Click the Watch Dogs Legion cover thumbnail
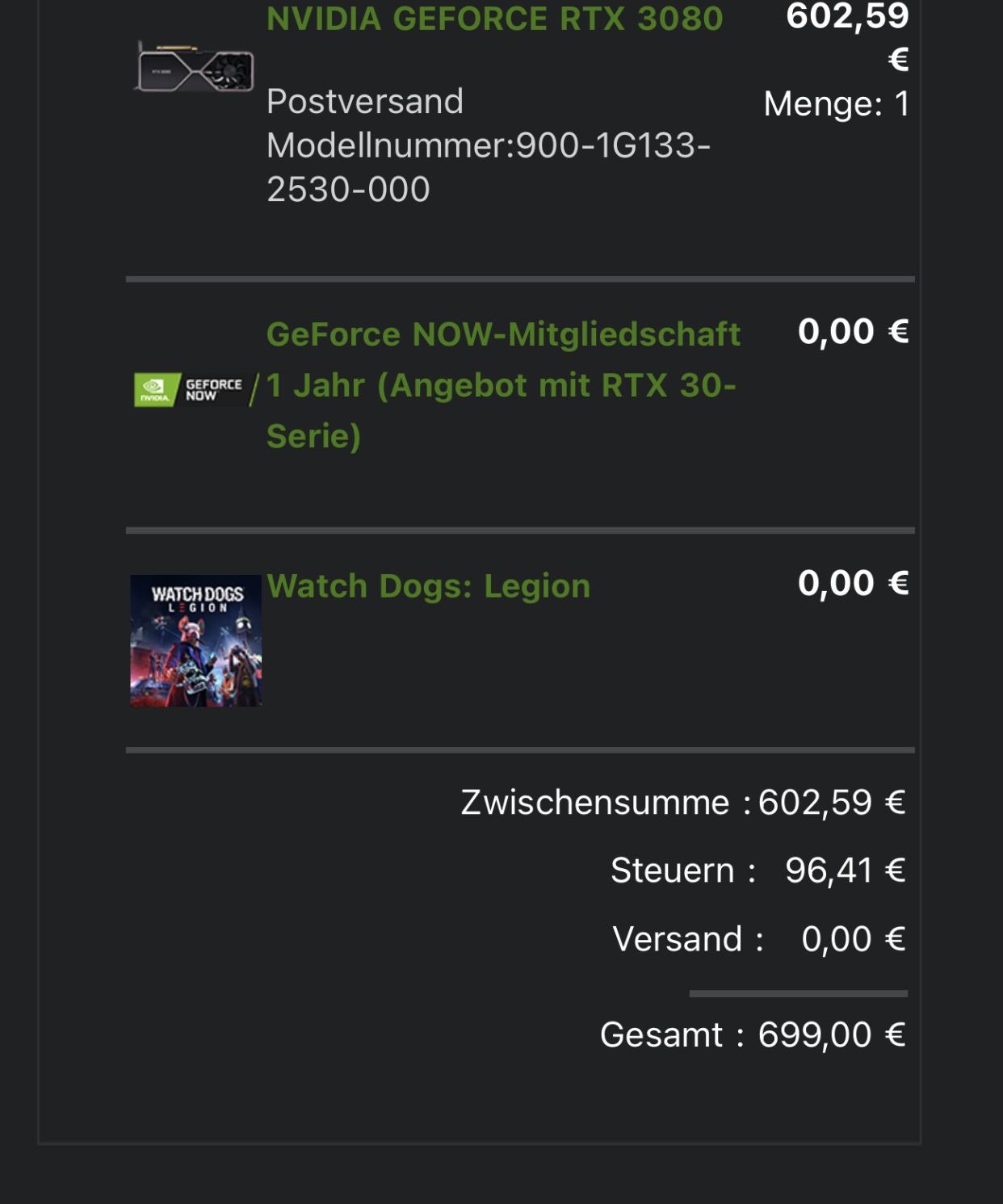The width and height of the screenshot is (1003, 1204). (196, 640)
